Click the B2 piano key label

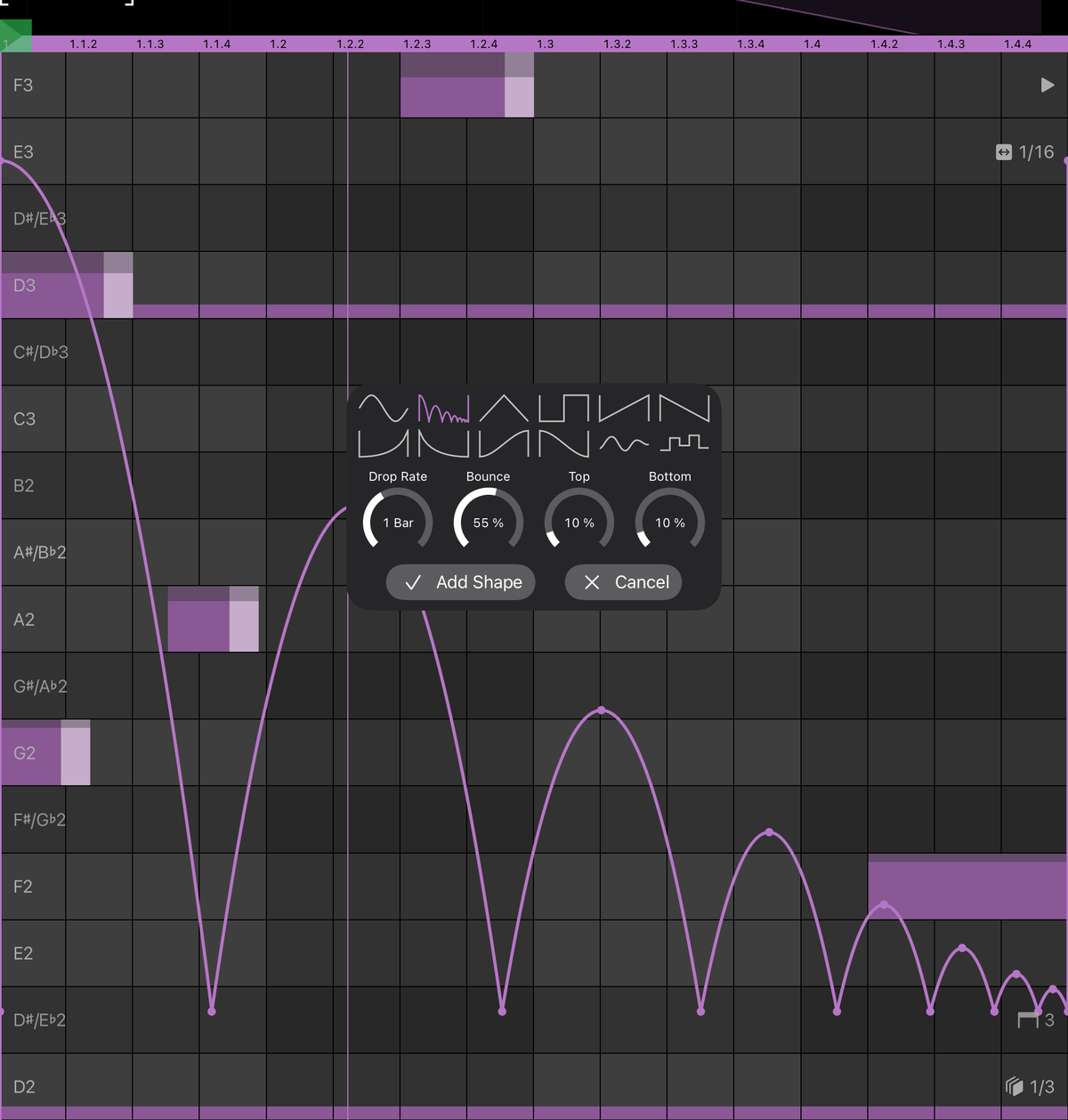click(x=23, y=485)
